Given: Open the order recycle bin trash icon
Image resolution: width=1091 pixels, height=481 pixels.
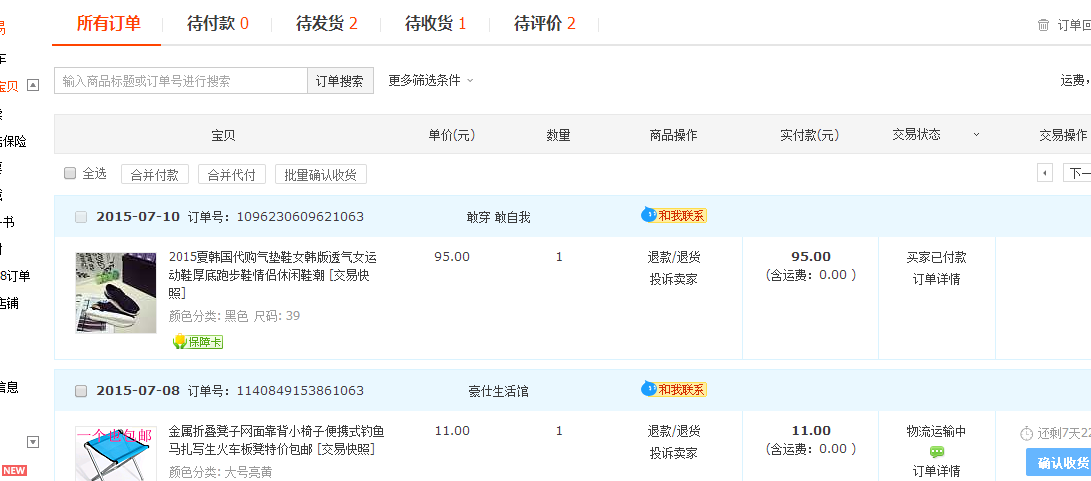Looking at the screenshot, I should [x=1044, y=25].
